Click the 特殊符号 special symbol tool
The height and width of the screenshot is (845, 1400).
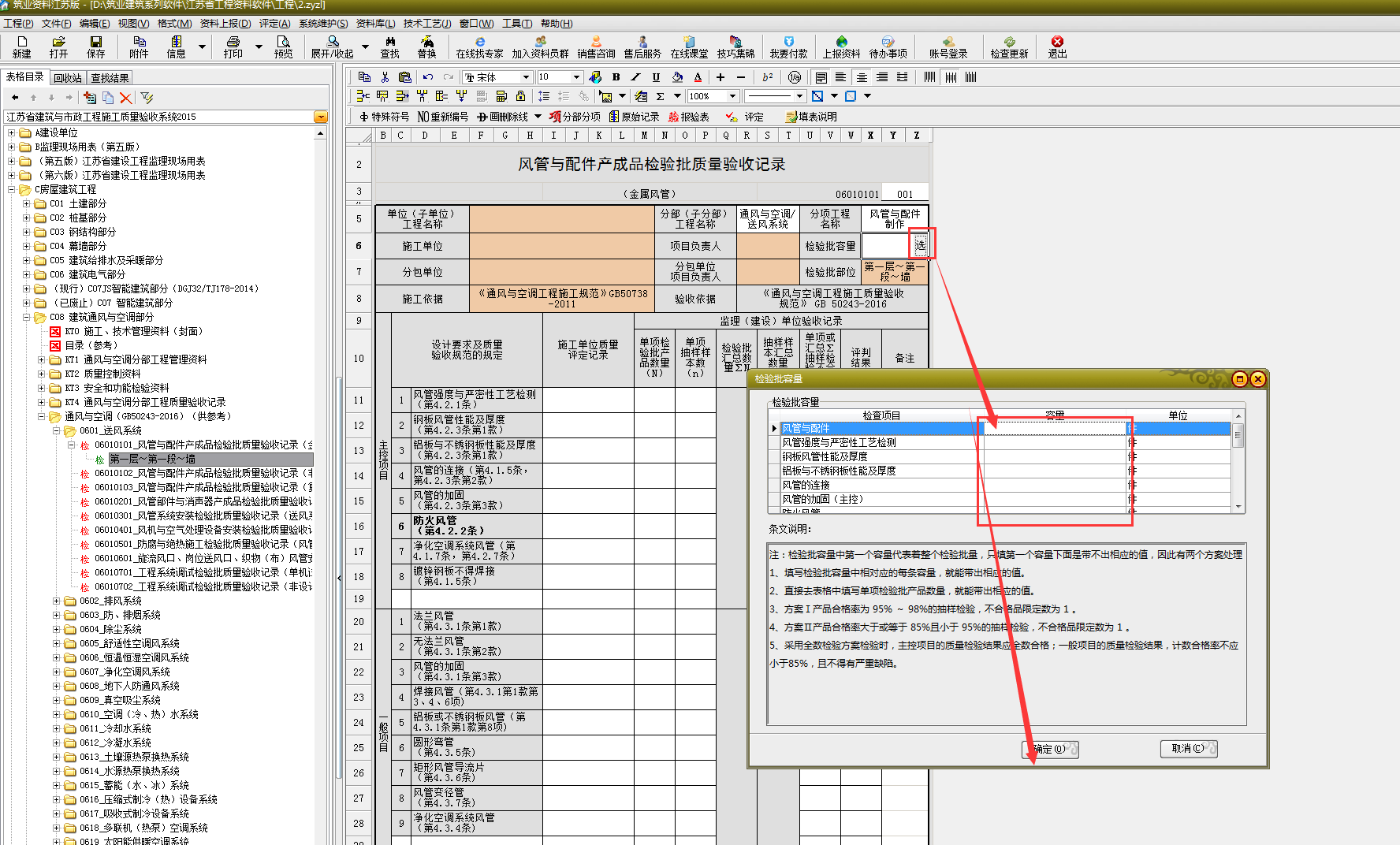coord(384,117)
